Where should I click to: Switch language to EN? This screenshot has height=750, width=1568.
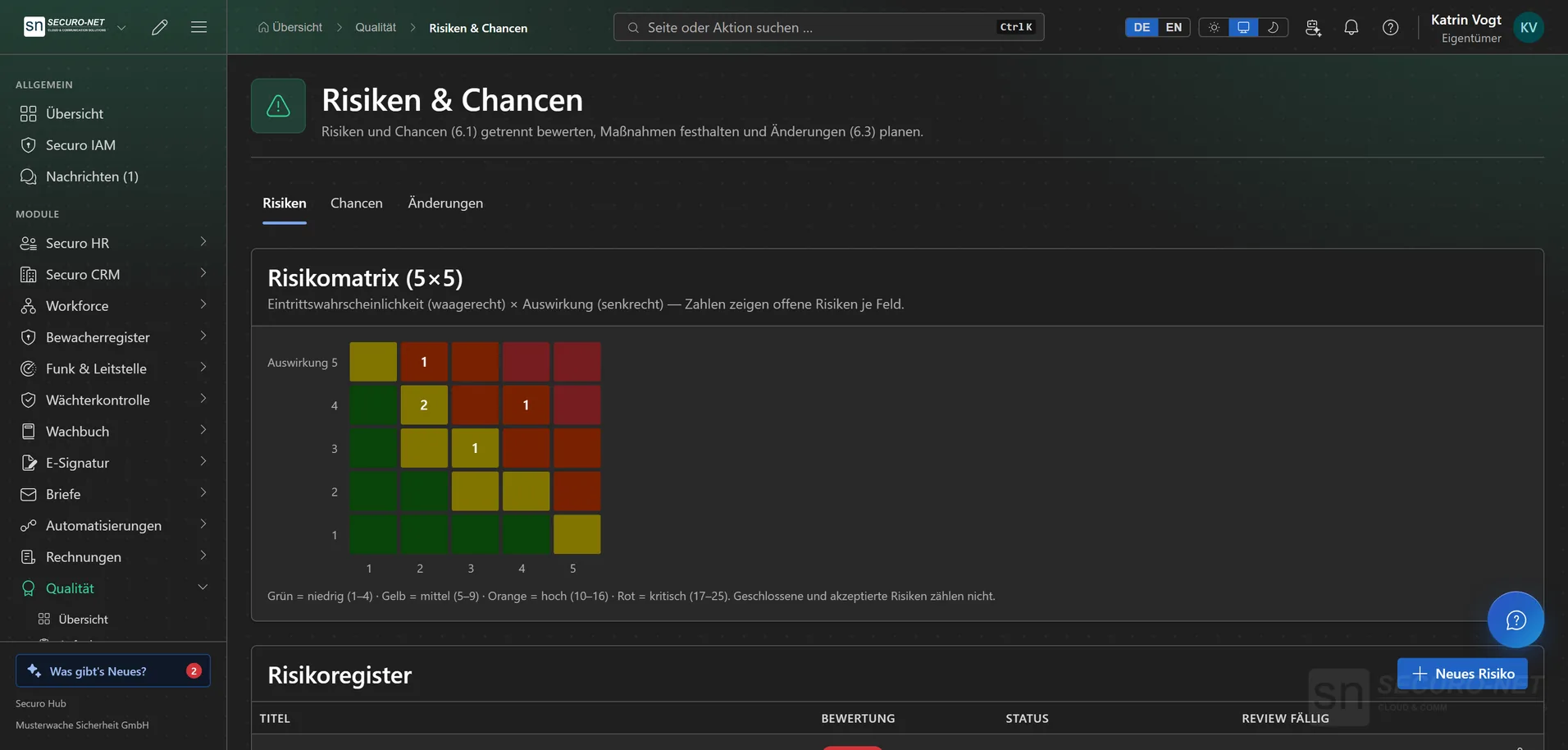coord(1174,27)
